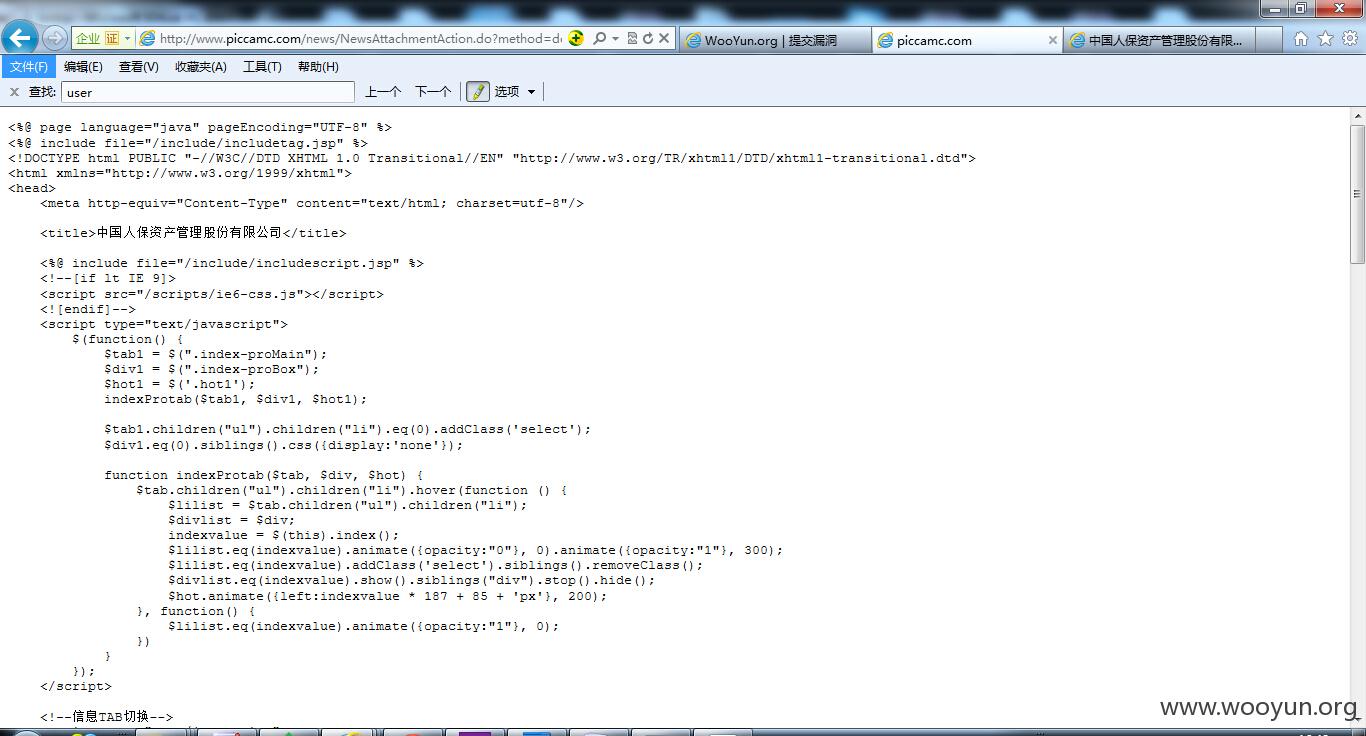1366x736 pixels.
Task: Click the '<head>' line in the source
Action: [32, 188]
